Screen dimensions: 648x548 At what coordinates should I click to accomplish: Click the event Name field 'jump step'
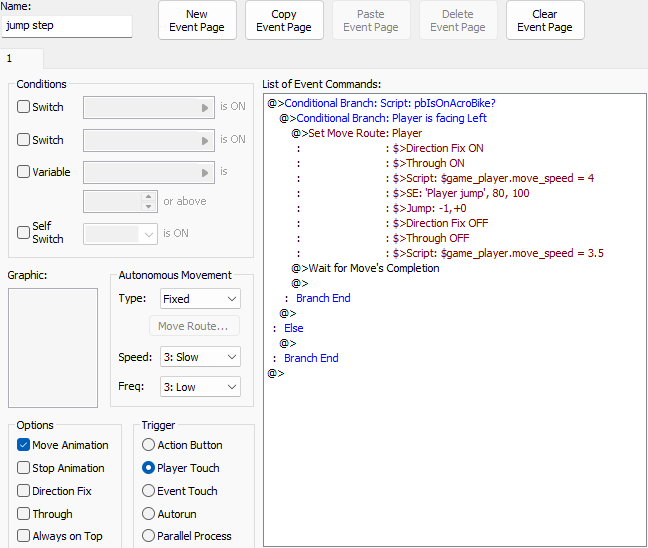point(67,26)
